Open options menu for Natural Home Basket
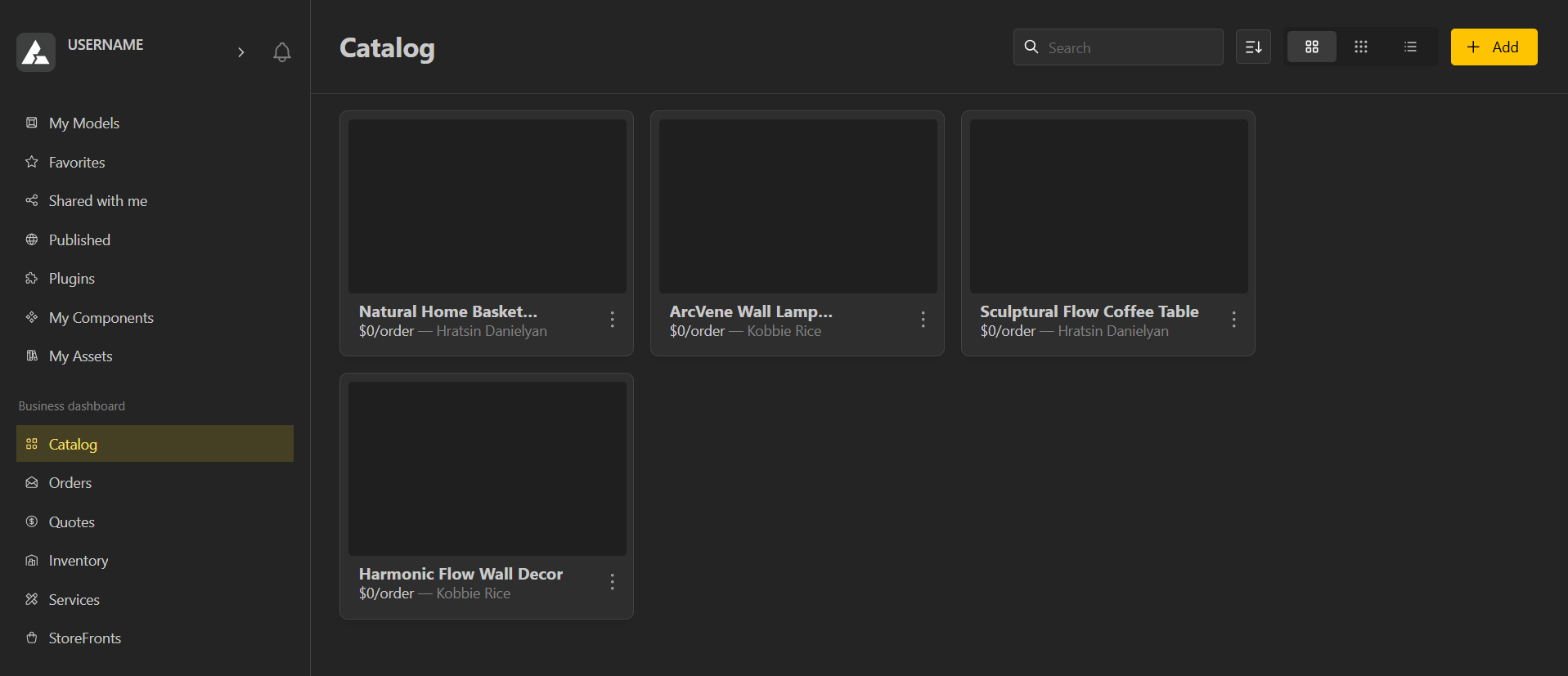Screen dimensions: 1568x676 point(612,320)
